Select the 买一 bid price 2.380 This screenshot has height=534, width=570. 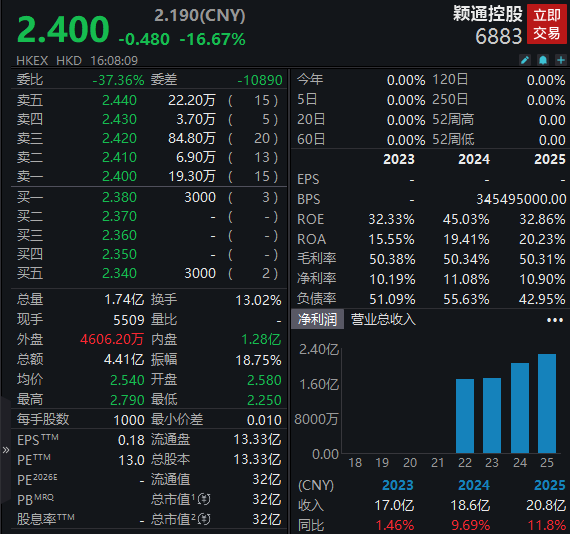point(119,197)
